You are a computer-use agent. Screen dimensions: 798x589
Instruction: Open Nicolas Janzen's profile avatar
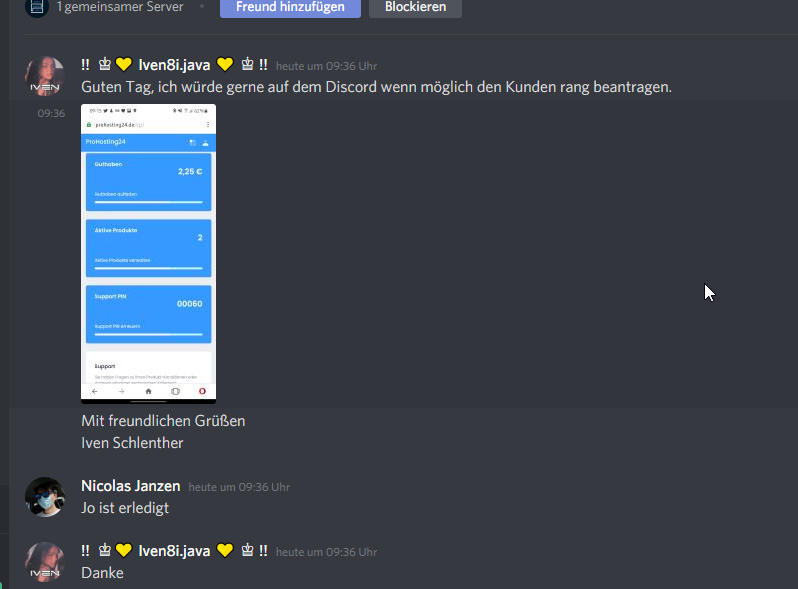click(x=45, y=497)
